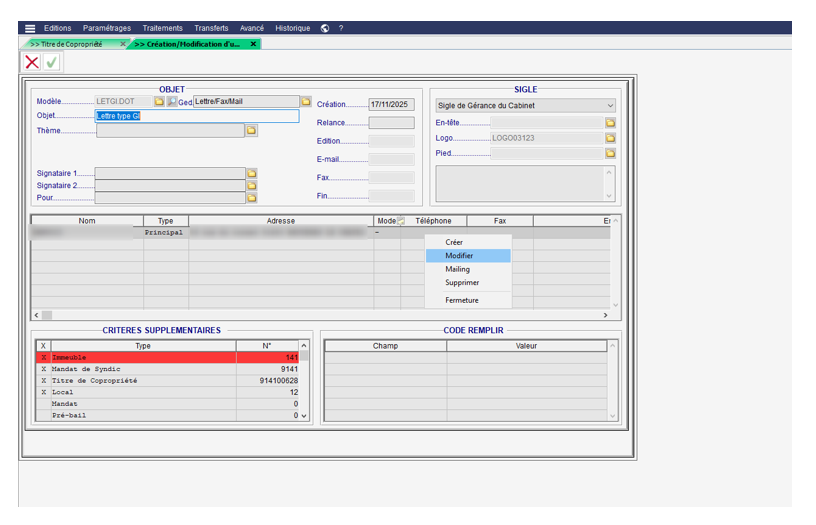Click the magnifier icon beside Ged

(x=172, y=102)
